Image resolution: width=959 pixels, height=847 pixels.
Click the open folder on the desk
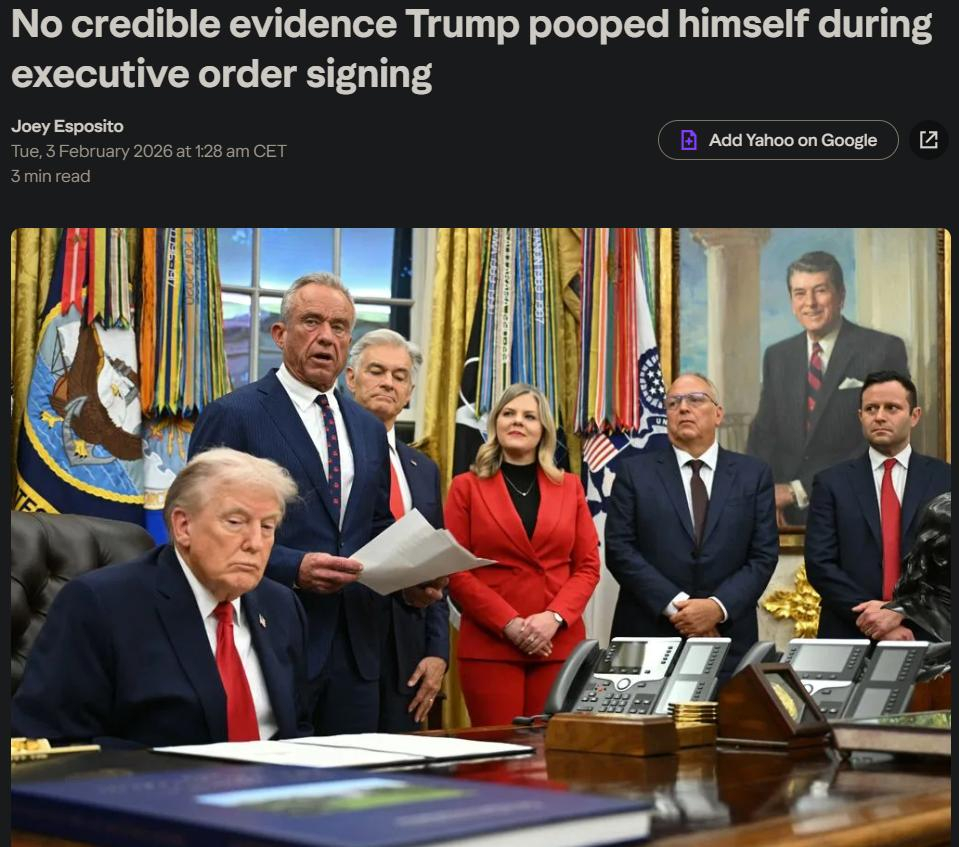pos(342,751)
